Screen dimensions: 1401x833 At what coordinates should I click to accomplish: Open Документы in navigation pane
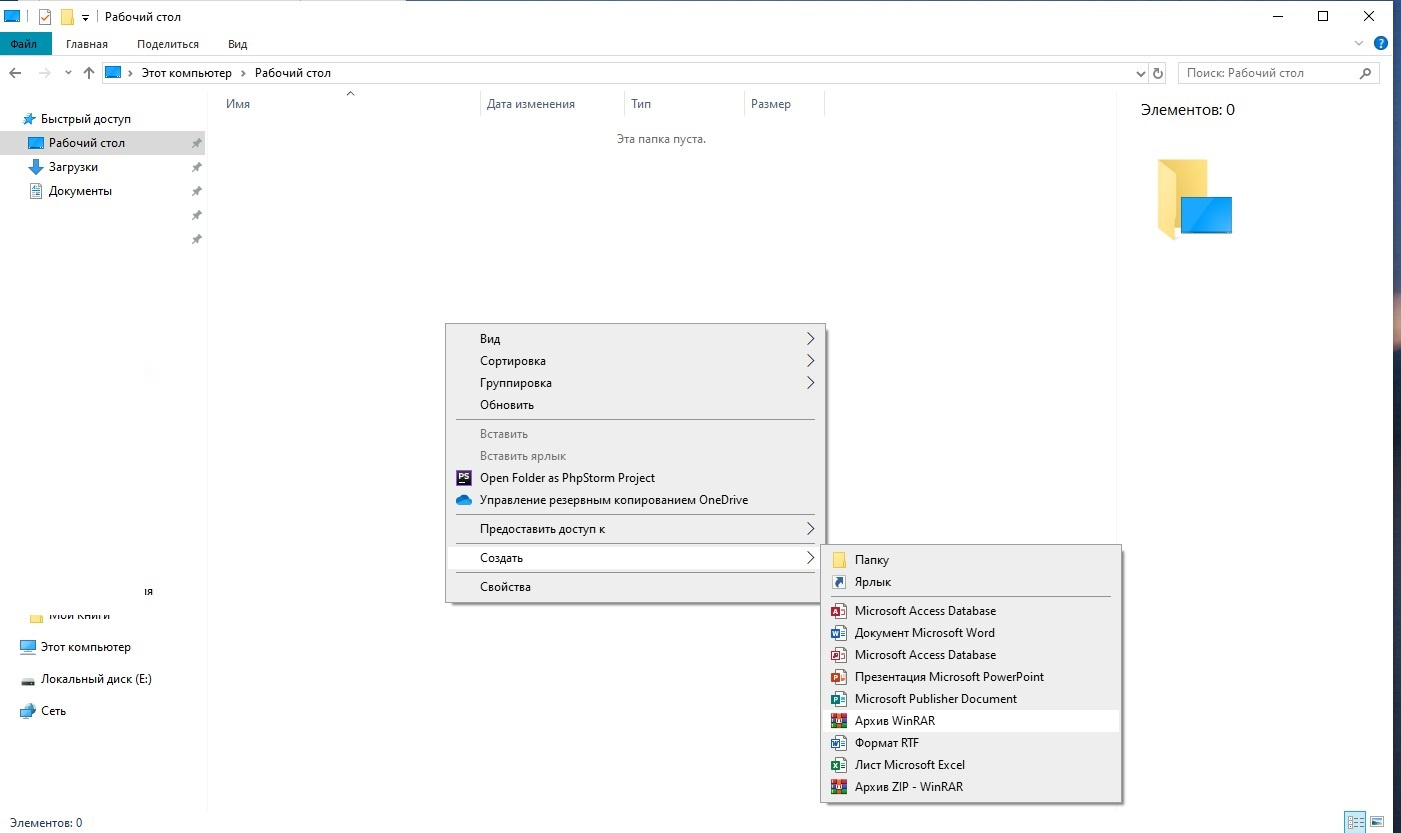80,191
